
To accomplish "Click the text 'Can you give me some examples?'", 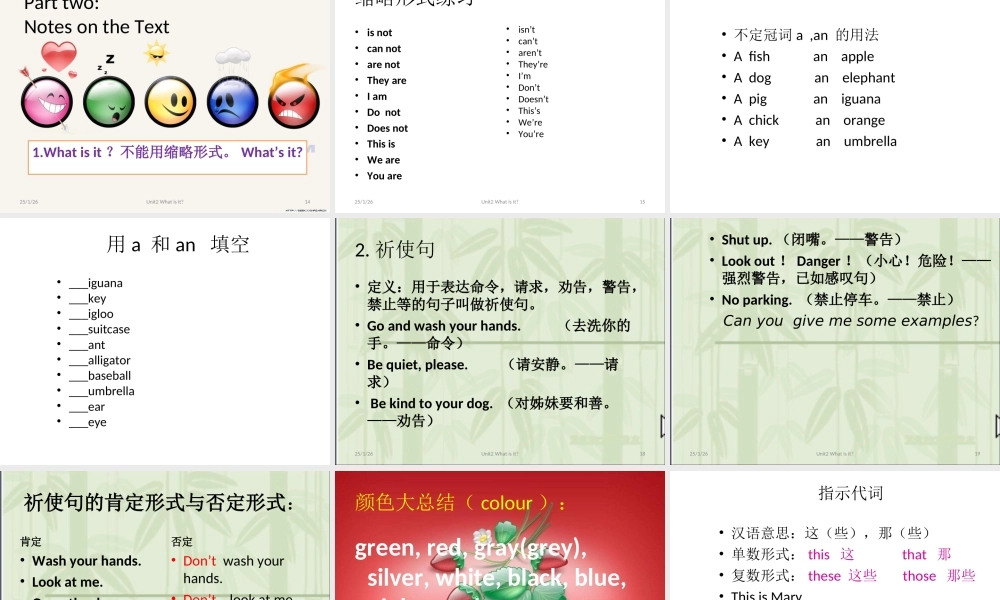I will point(851,321).
